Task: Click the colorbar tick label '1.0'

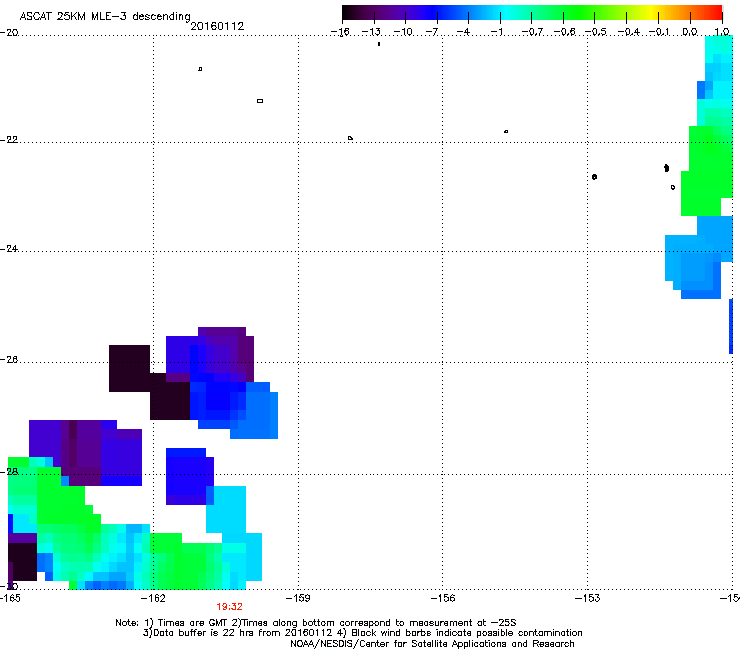Action: (x=722, y=32)
